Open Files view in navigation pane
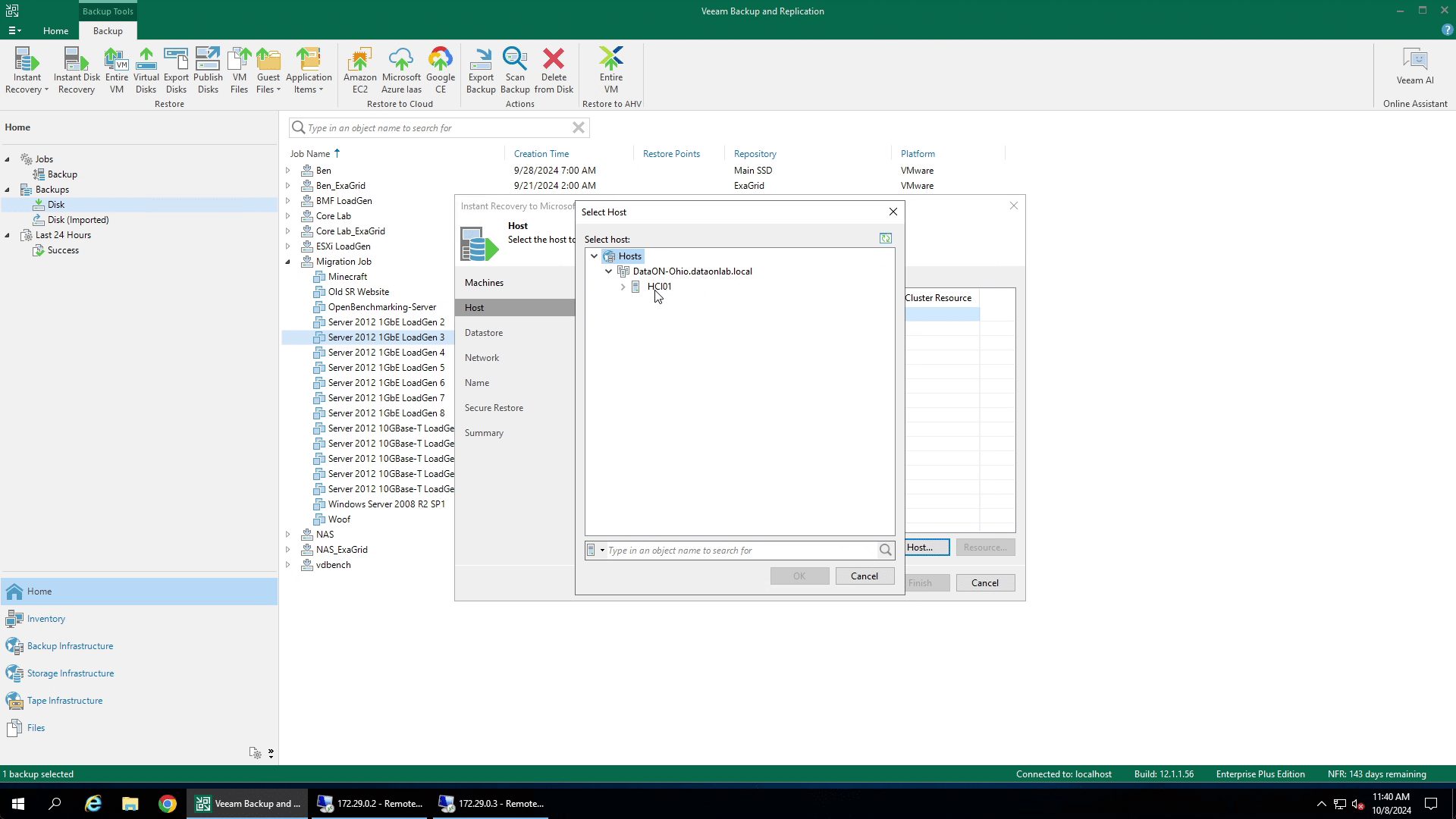This screenshot has width=1456, height=819. [36, 728]
